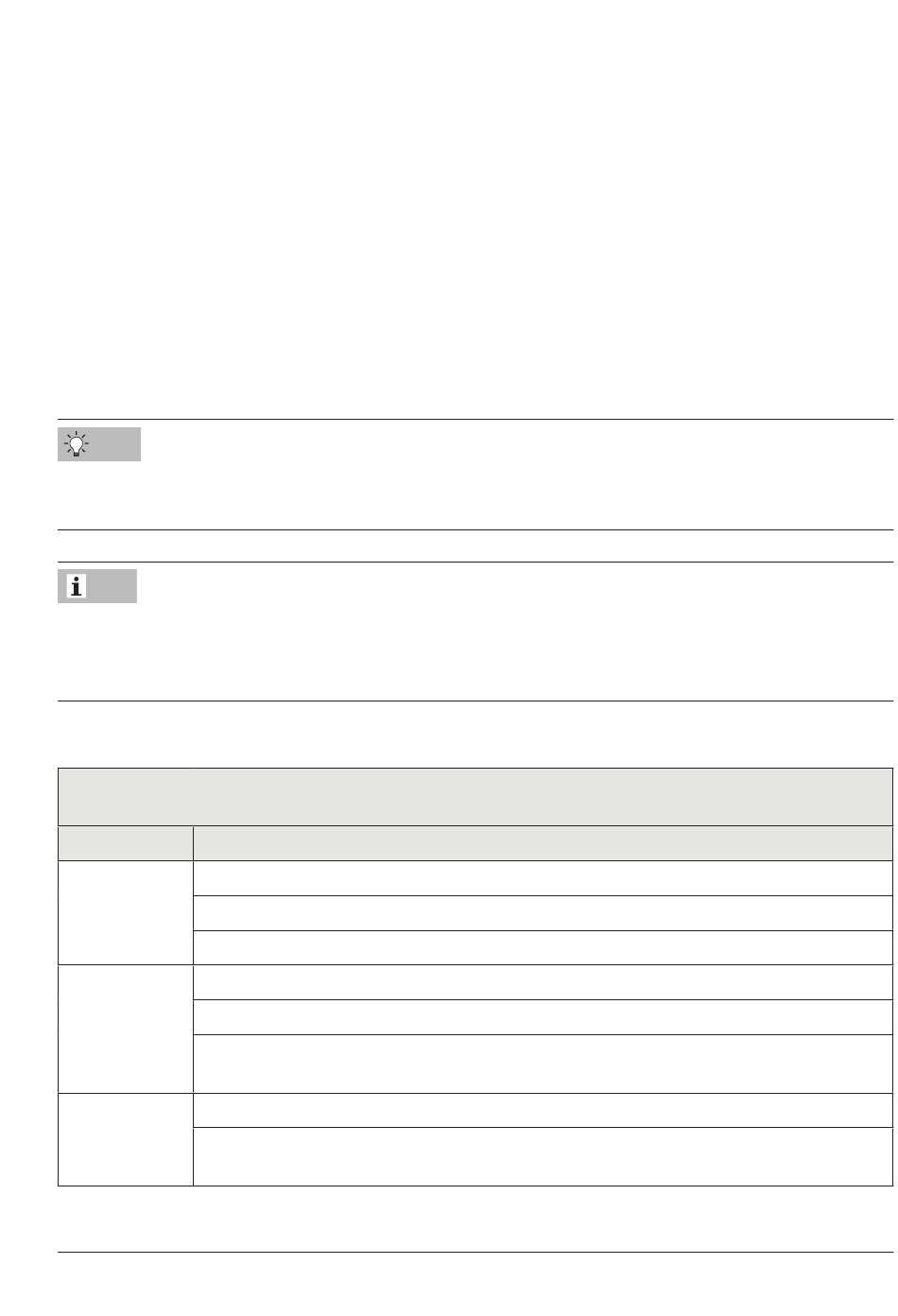The image size is (898, 1316).
Task: Select the last merged left-column cell
Action: (x=126, y=1139)
